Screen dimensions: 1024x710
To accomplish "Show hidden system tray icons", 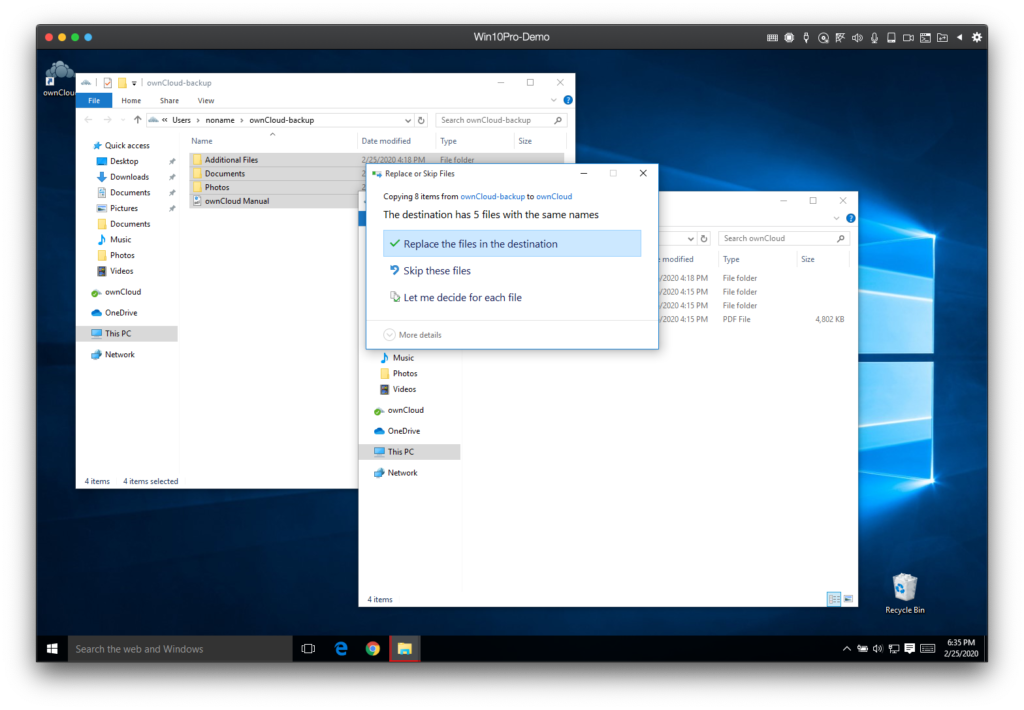I will (x=846, y=649).
